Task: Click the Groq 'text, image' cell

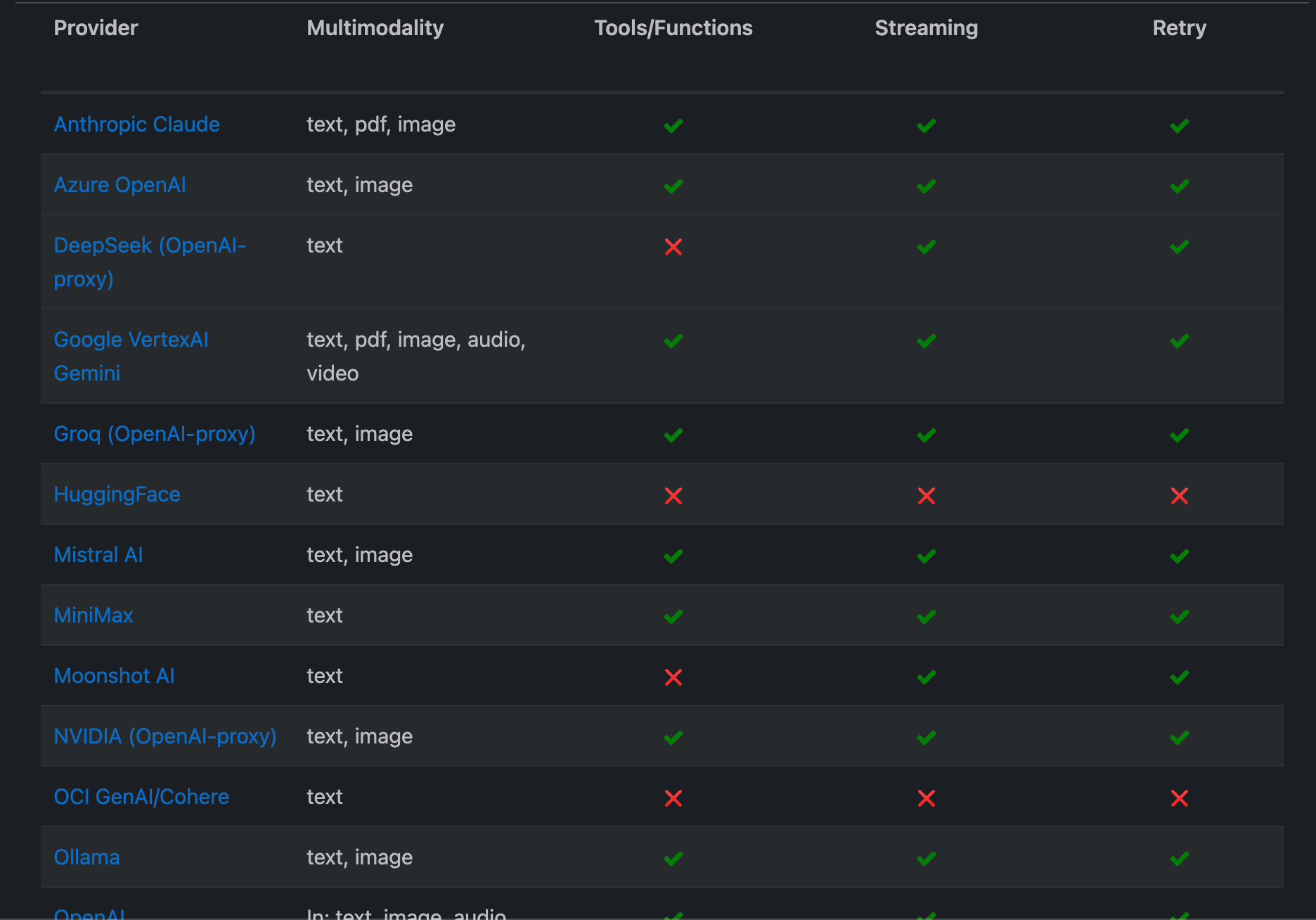Action: tap(360, 434)
